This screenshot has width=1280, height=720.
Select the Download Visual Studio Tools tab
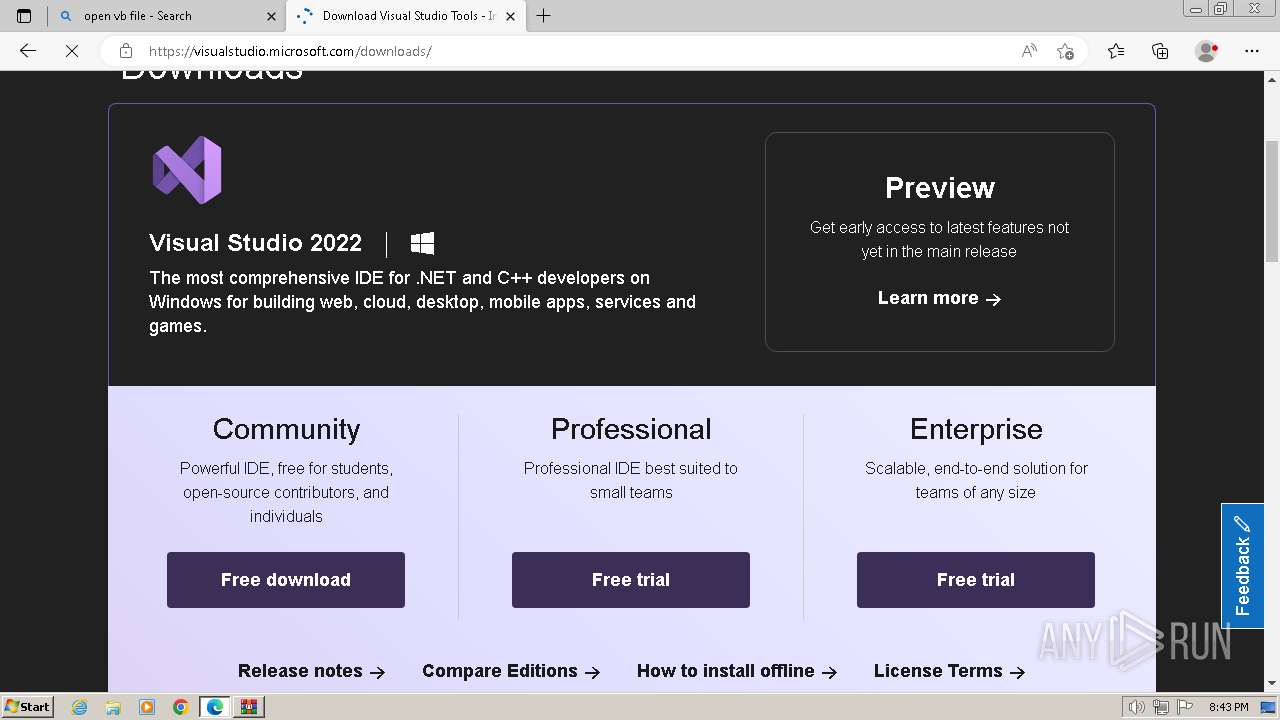tap(405, 16)
